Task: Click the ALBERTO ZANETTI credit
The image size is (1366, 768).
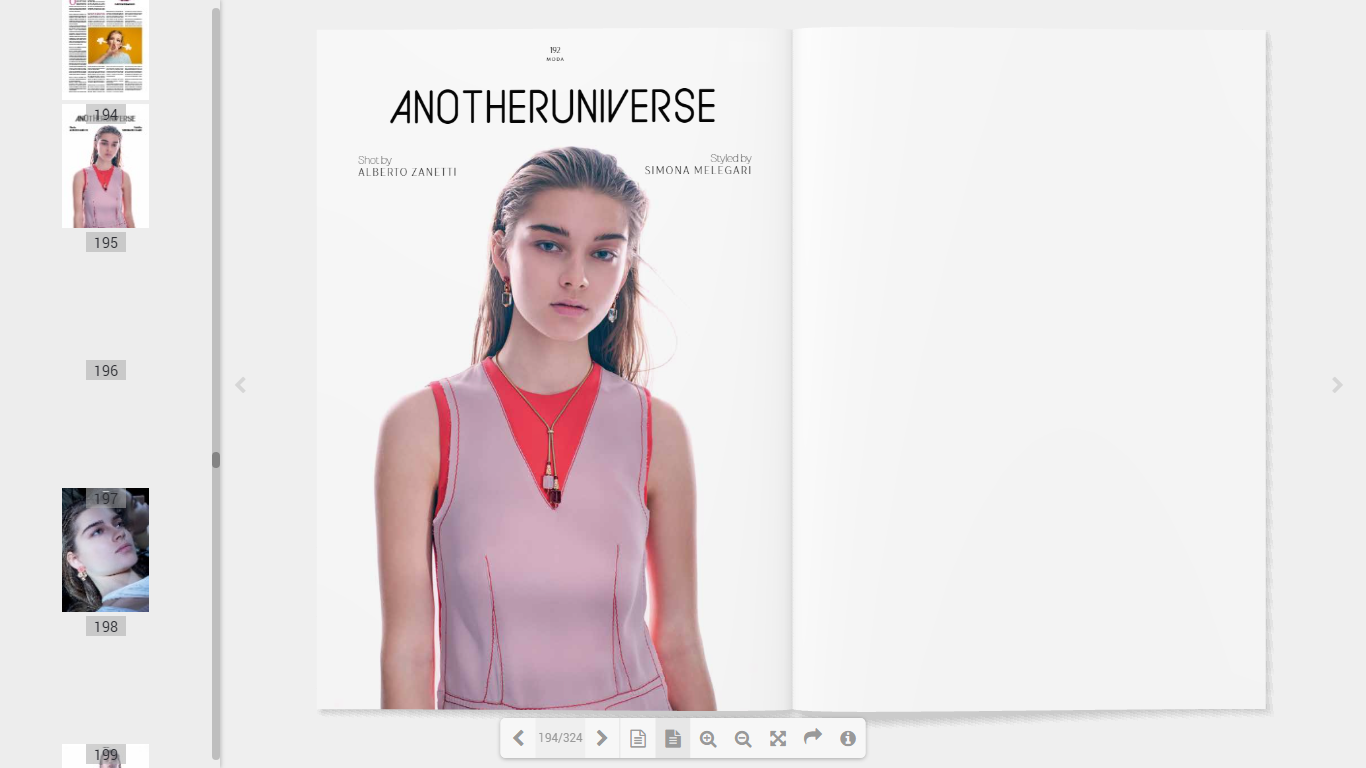Action: pyautogui.click(x=407, y=172)
